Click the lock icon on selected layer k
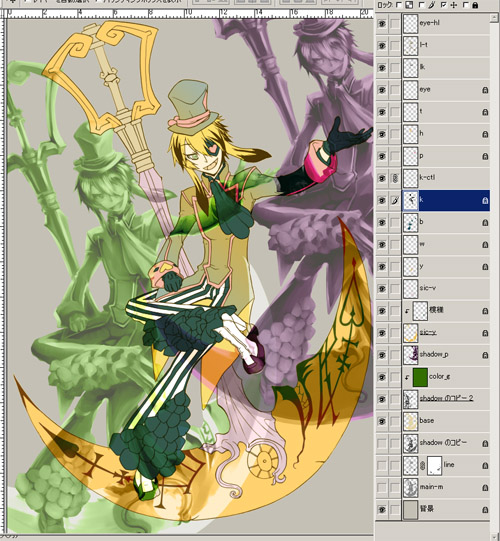Image resolution: width=500 pixels, height=541 pixels. coord(485,200)
